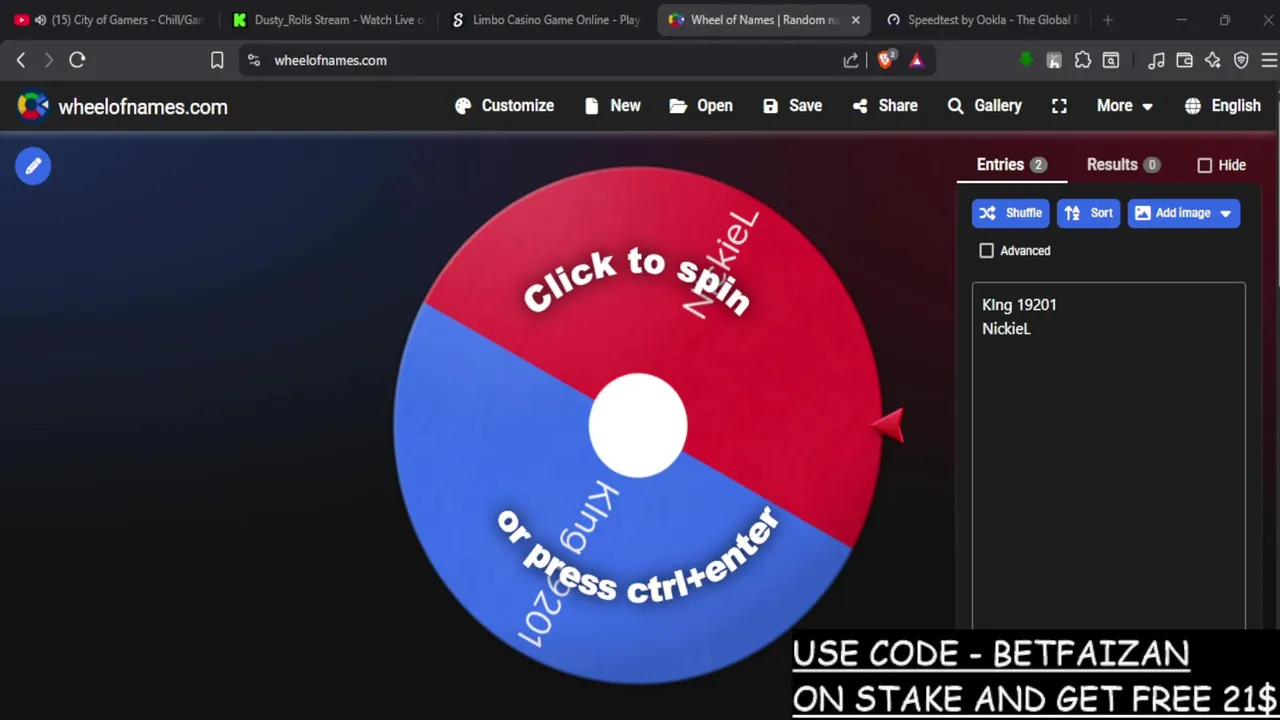This screenshot has width=1280, height=720.
Task: Expand the More dropdown menu
Action: pyautogui.click(x=1124, y=106)
